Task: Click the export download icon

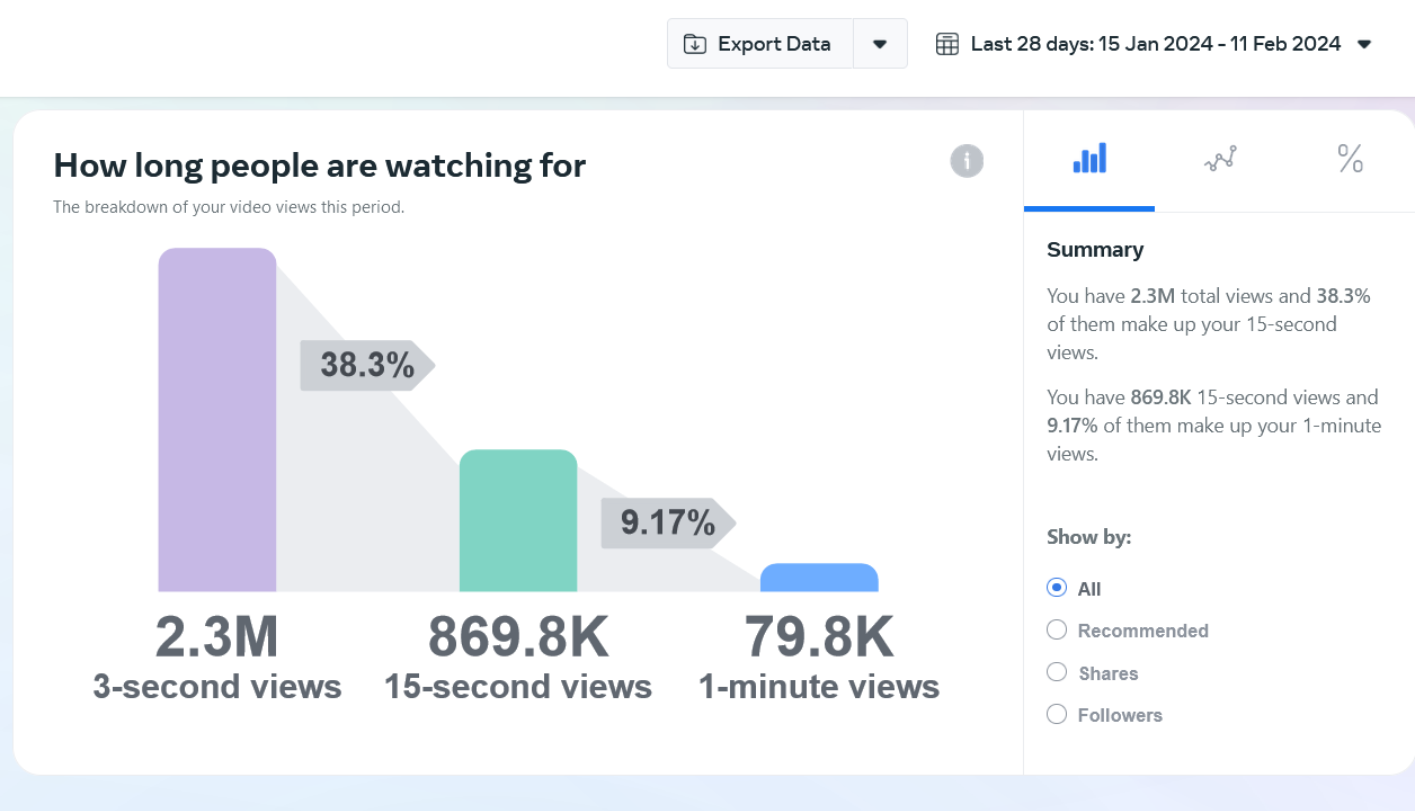Action: pos(694,44)
